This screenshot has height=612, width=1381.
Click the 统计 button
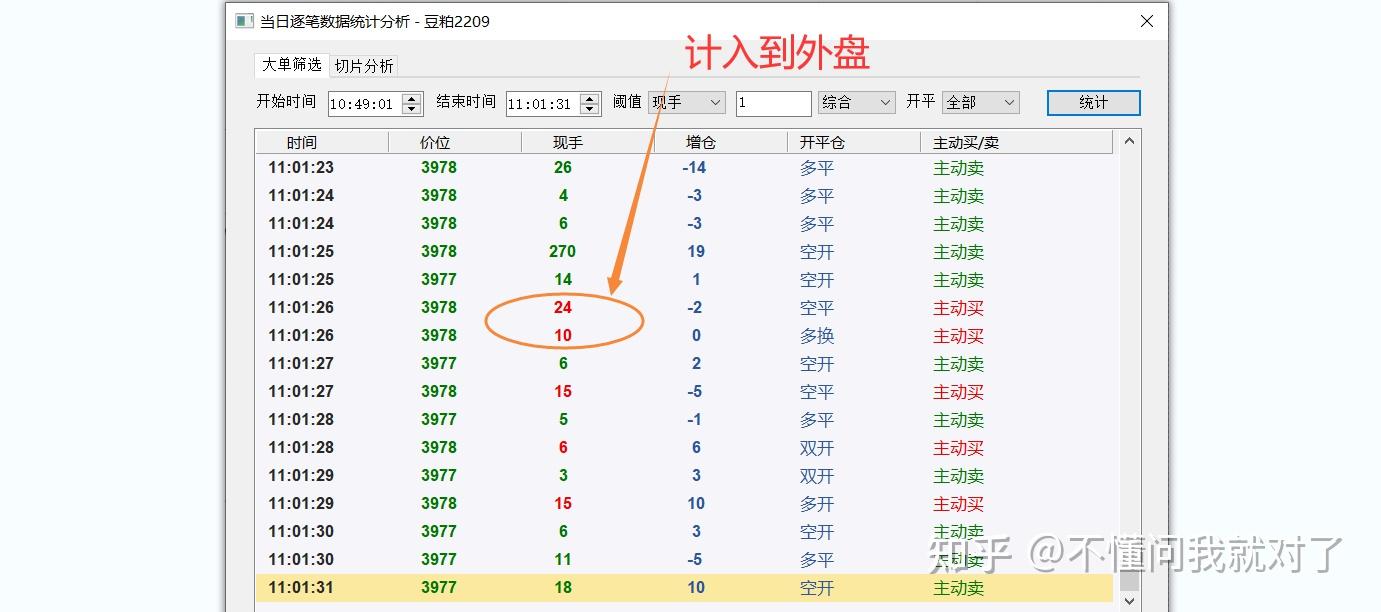pos(1094,102)
